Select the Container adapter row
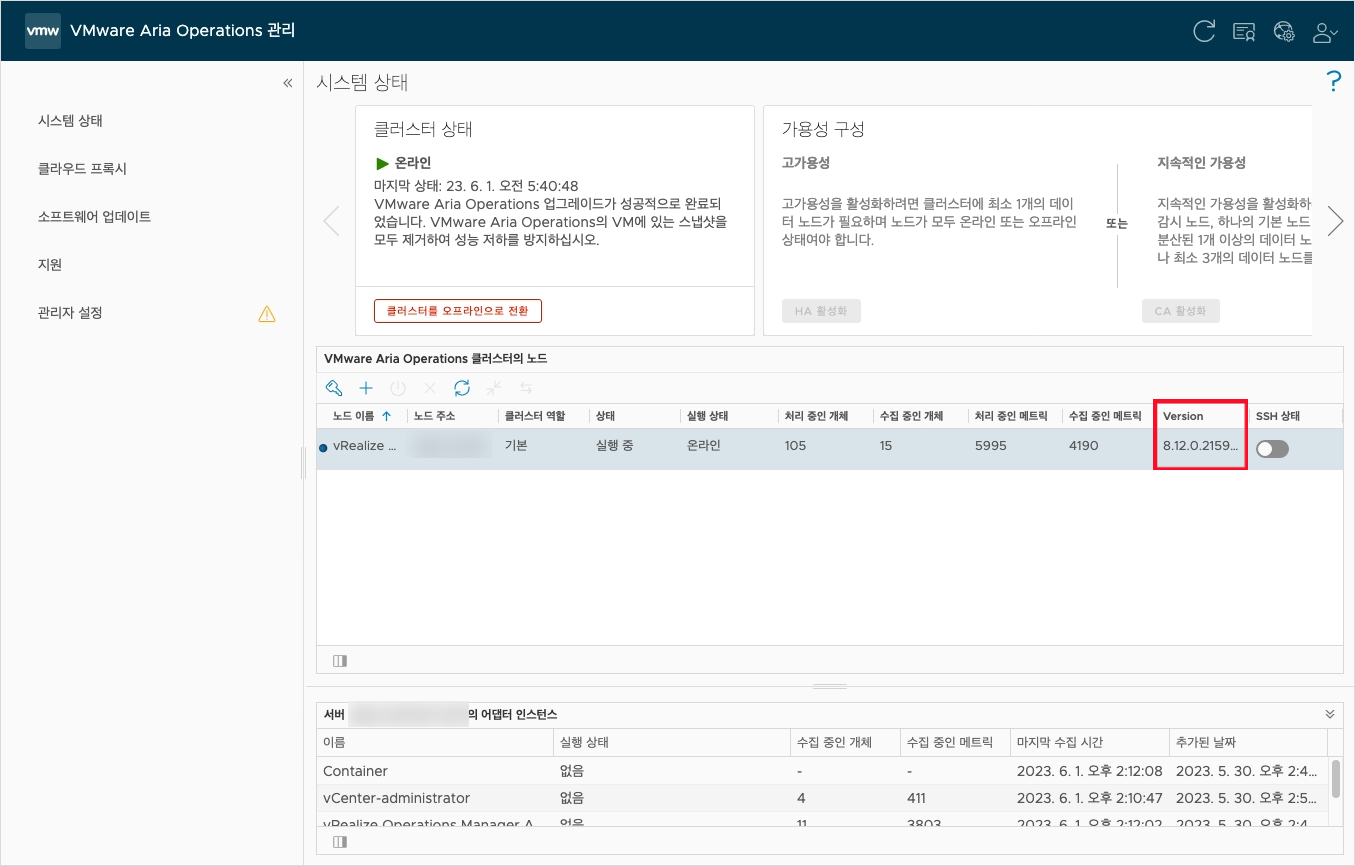The width and height of the screenshot is (1355, 866). click(822, 771)
